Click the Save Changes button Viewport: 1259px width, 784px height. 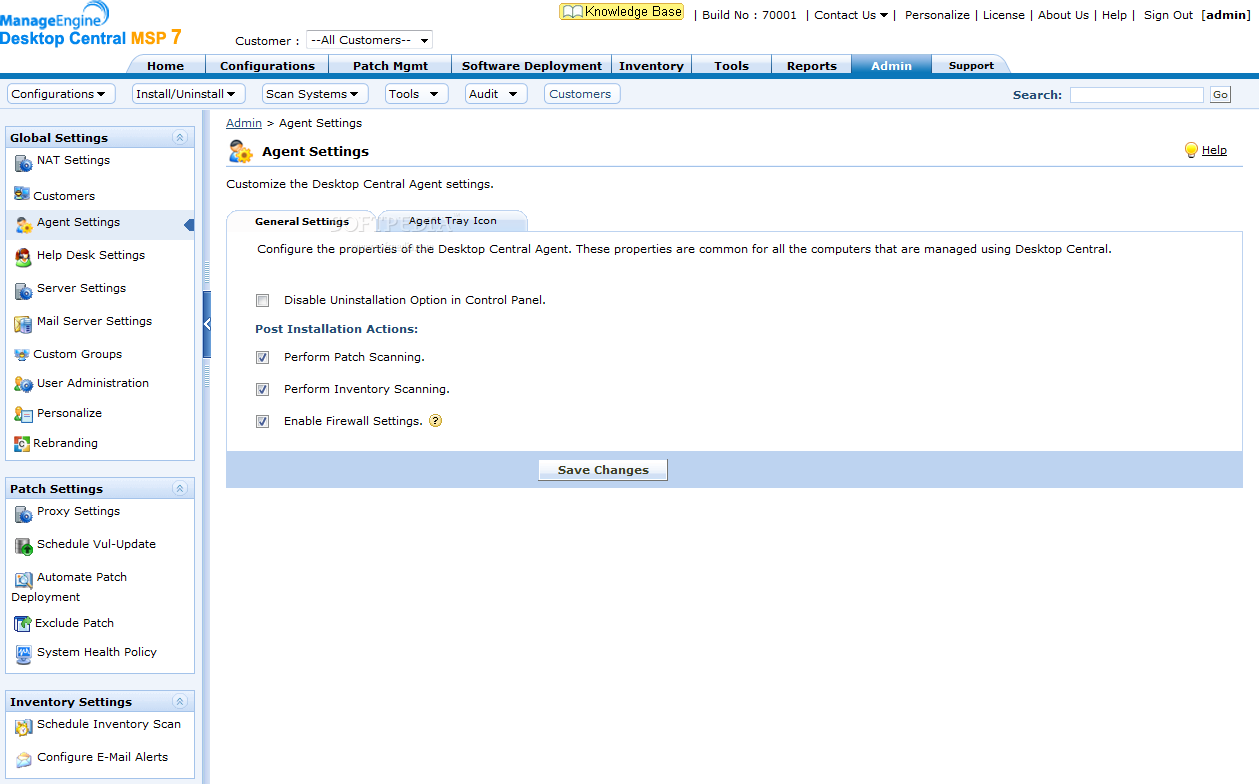pos(603,470)
